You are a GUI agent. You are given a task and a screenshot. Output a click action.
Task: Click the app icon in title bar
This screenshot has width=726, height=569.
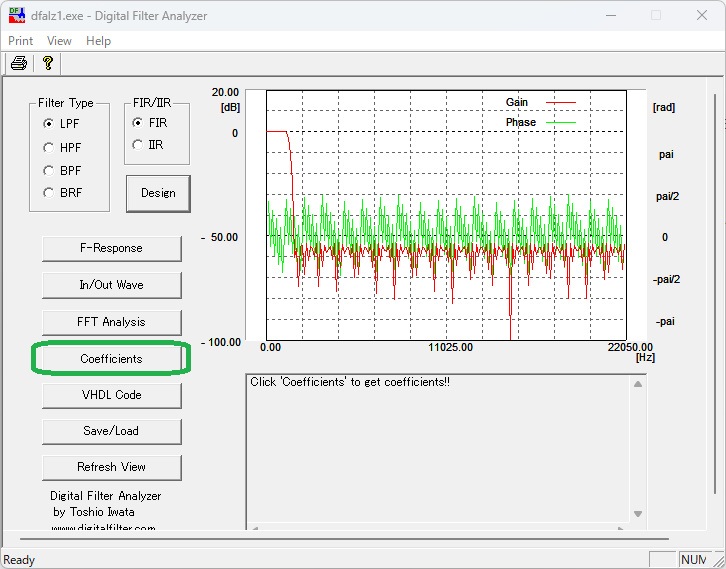pyautogui.click(x=18, y=15)
